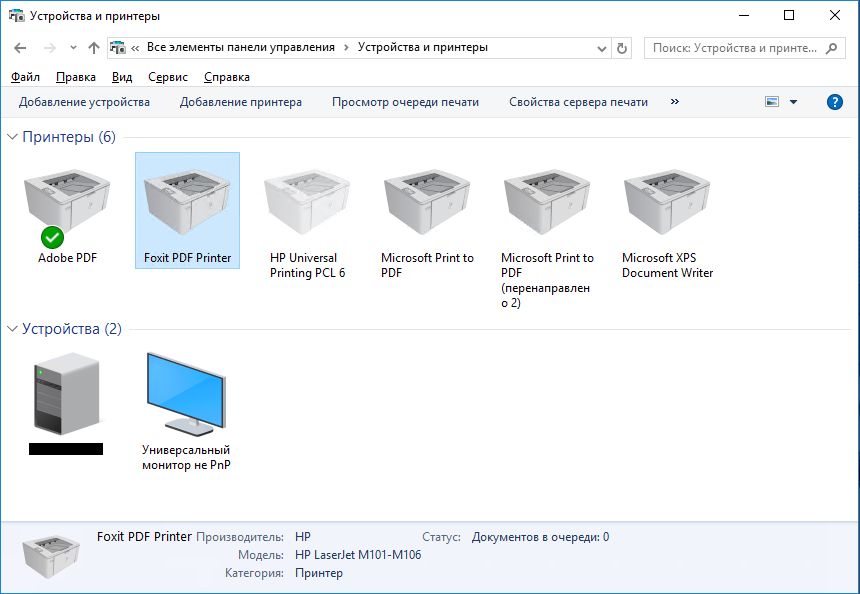Maximize the Устройства и принтеры window

click(789, 15)
